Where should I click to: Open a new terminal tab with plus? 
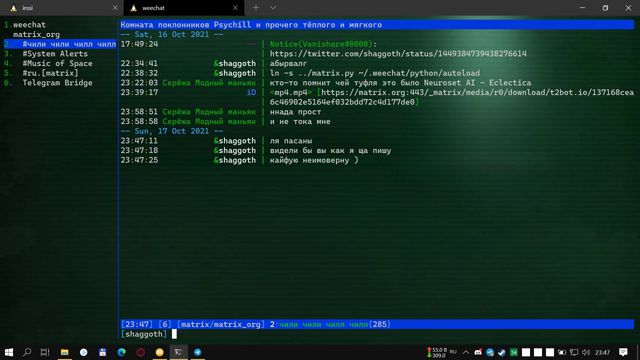tap(256, 8)
